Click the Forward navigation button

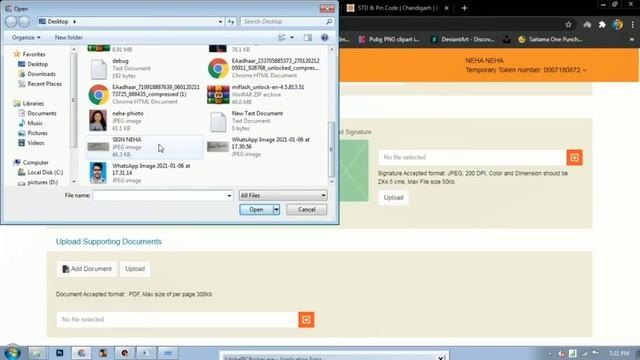24,22
